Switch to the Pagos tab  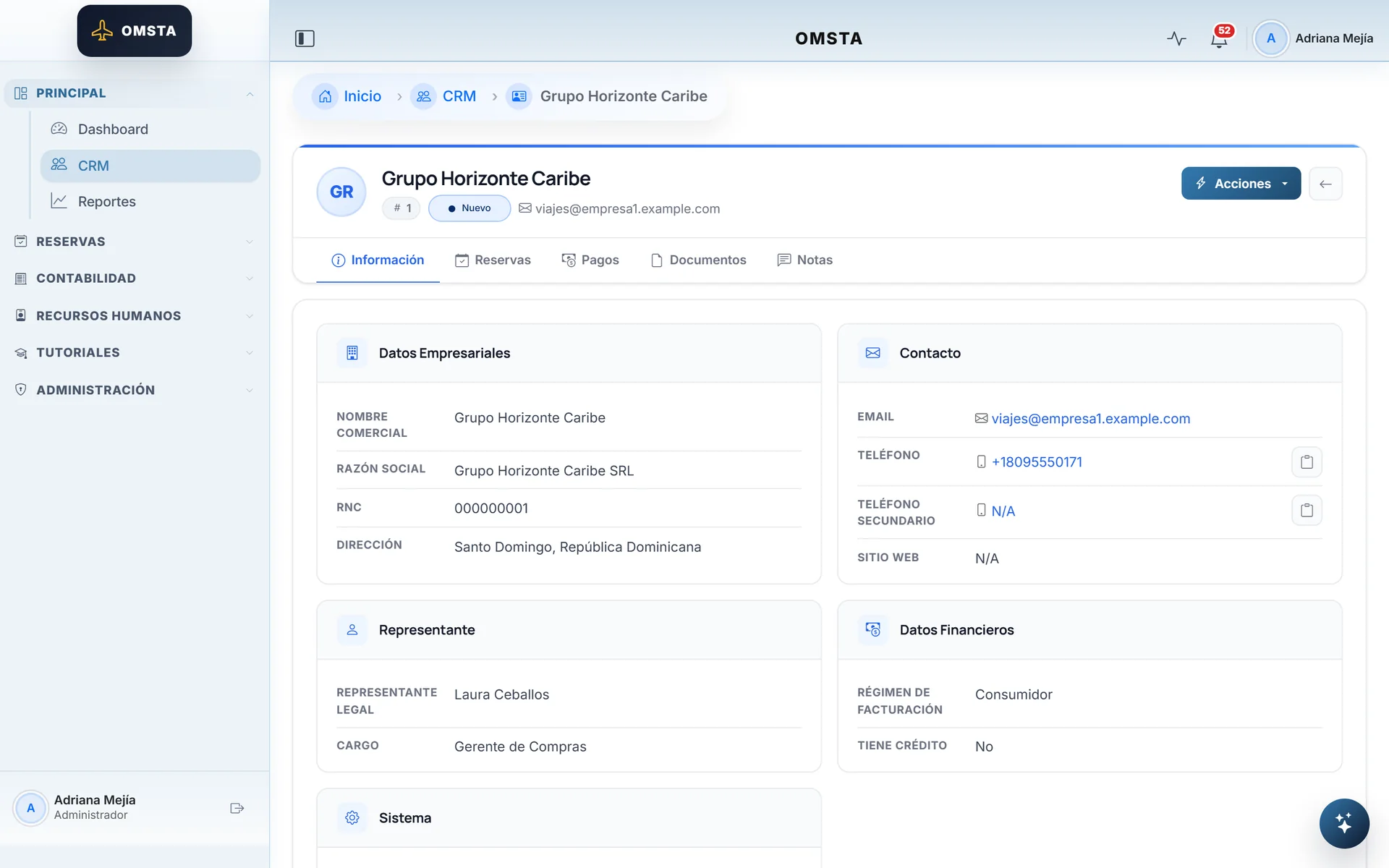590,260
